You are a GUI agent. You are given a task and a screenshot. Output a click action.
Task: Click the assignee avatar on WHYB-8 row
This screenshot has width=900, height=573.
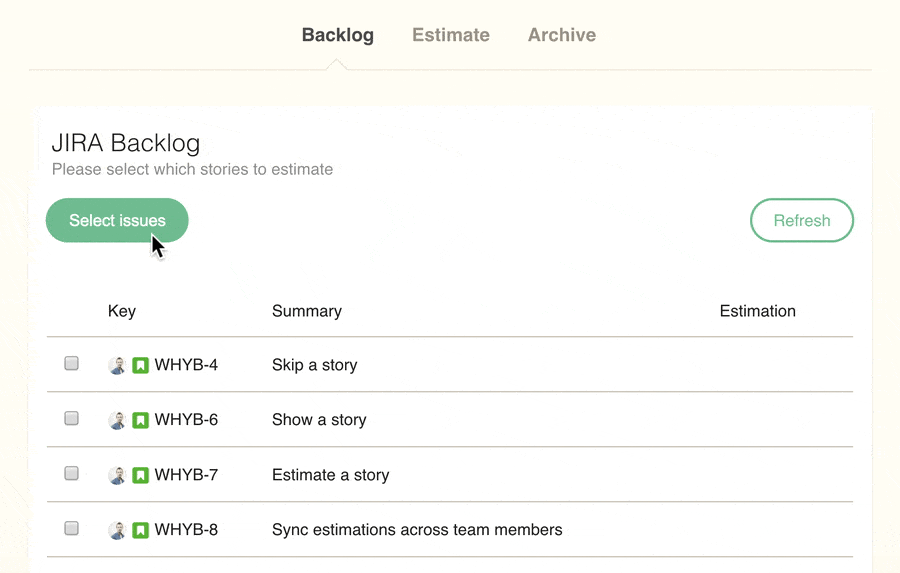point(117,530)
